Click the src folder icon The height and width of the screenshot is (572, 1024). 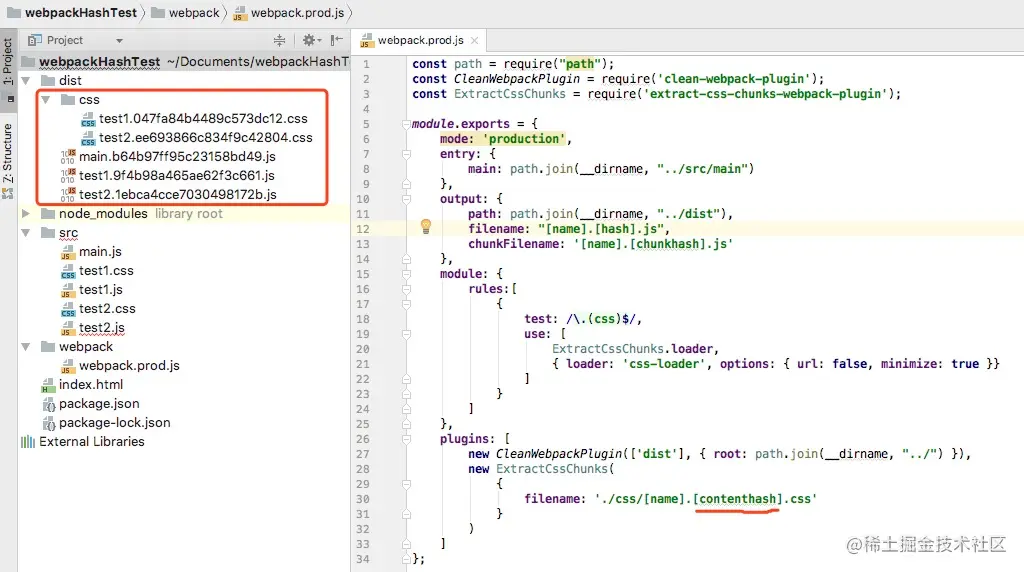click(x=48, y=232)
